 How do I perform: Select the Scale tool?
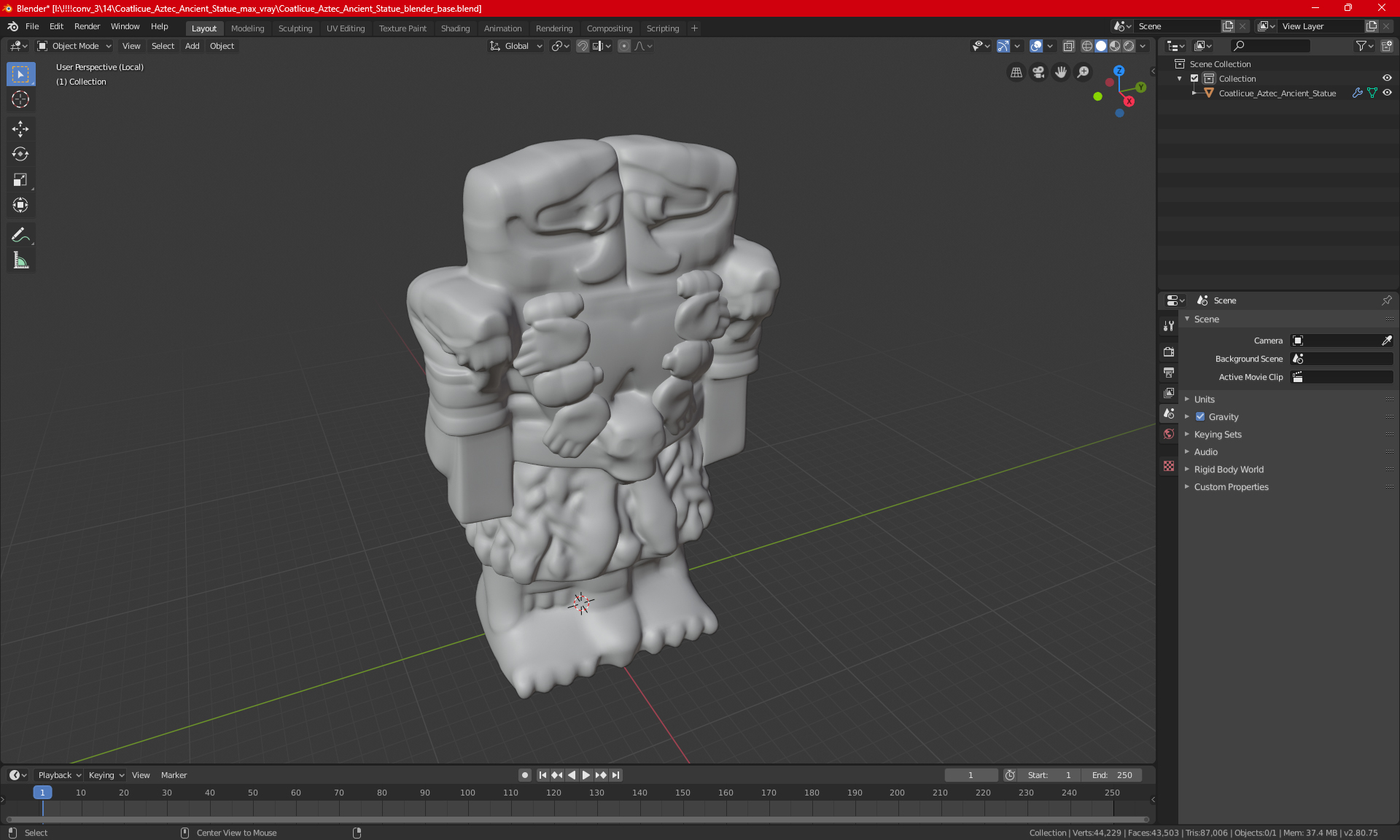(20, 179)
